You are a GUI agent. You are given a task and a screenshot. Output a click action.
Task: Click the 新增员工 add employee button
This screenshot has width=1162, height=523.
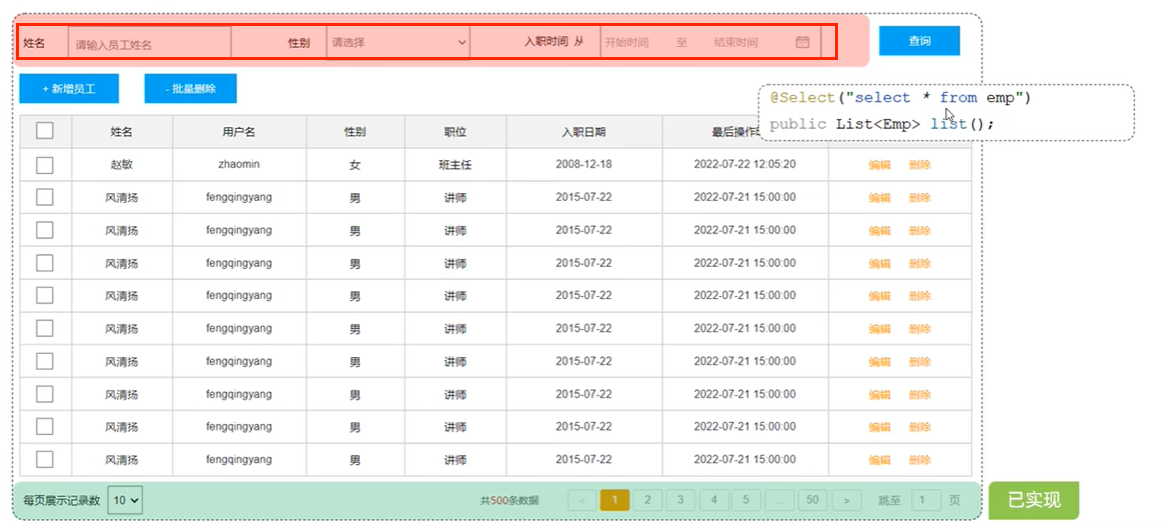(69, 89)
